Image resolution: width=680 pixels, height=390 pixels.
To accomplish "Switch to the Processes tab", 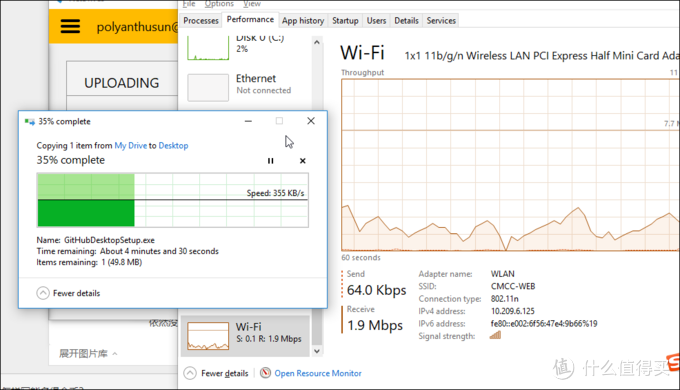I will (x=201, y=20).
